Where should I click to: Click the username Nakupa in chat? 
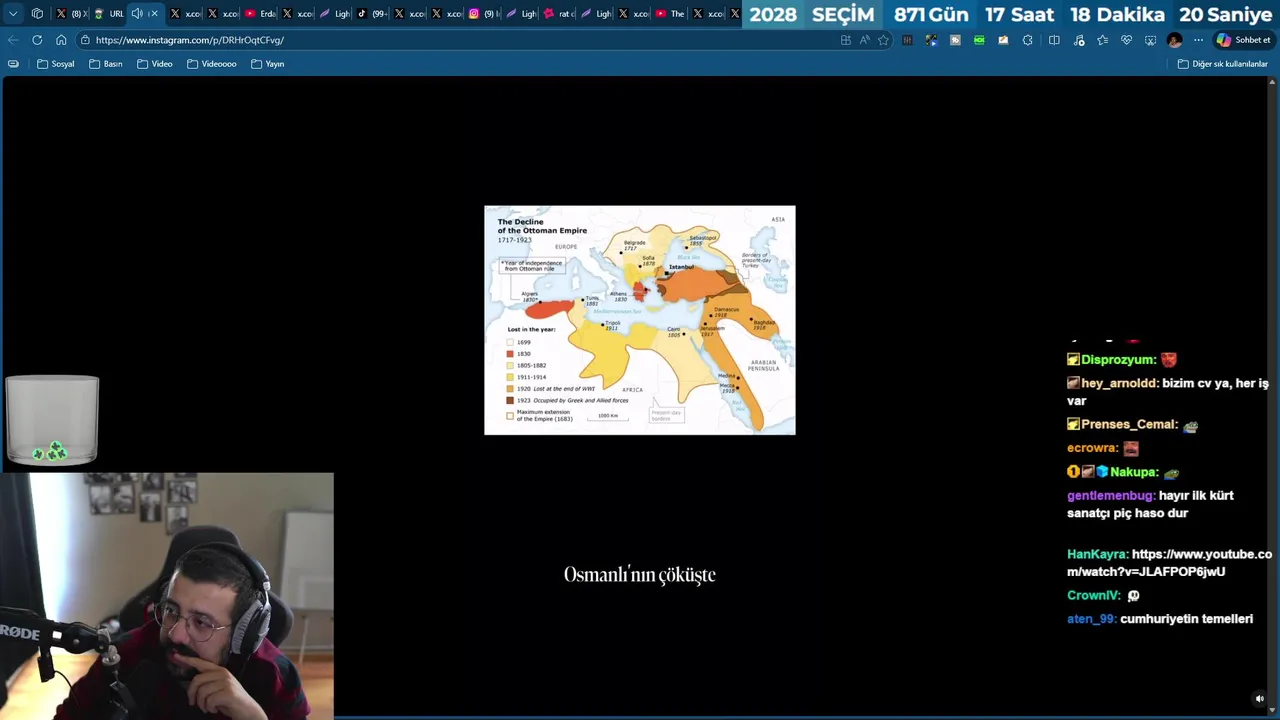pos(1133,472)
